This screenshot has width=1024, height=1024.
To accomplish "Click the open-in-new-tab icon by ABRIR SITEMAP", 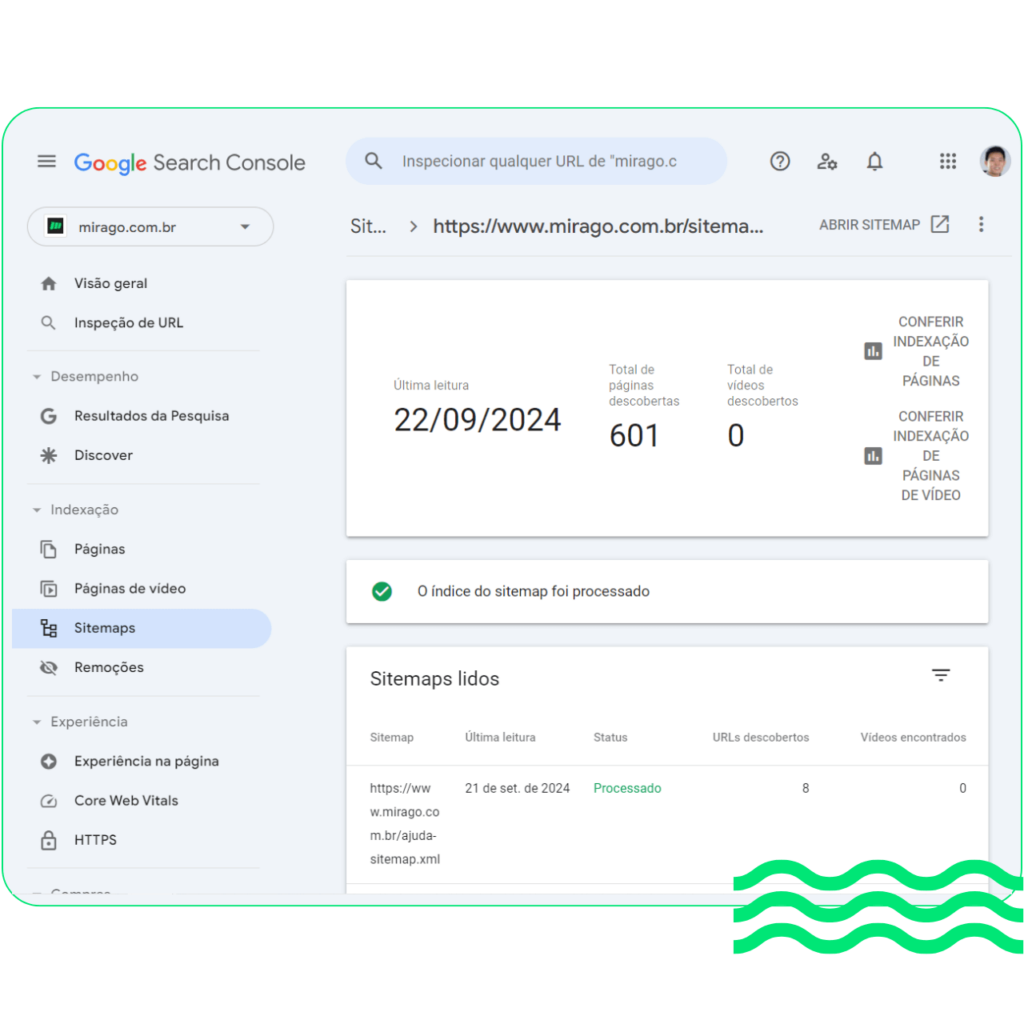I will pyautogui.click(x=940, y=224).
